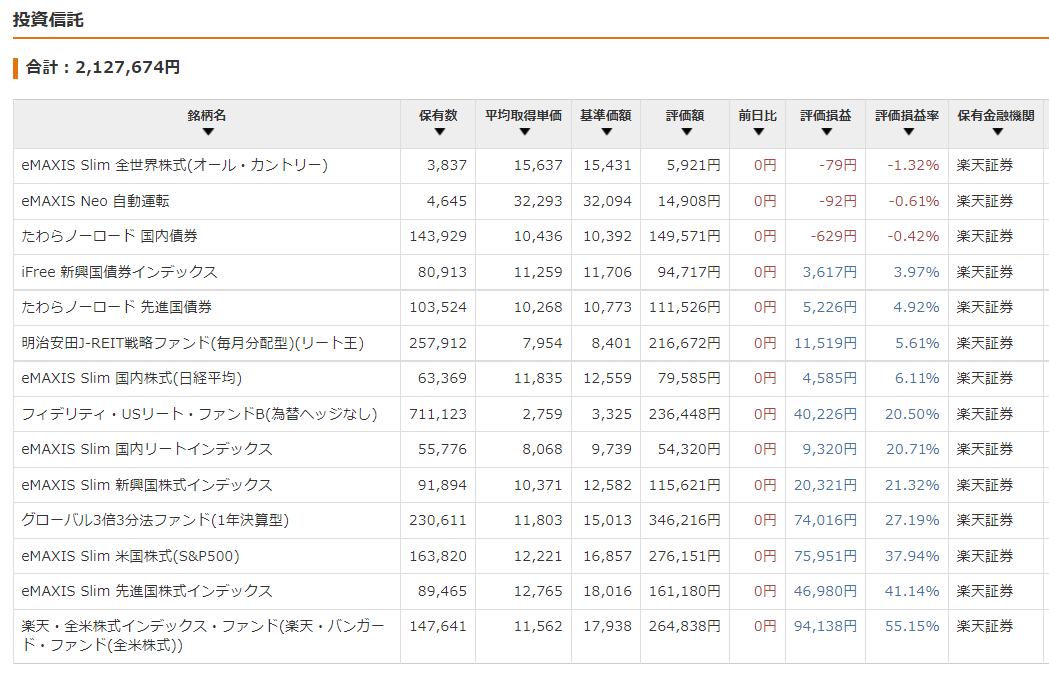Select eMAXIS Slim 国内株式(日経平均) fund name
This screenshot has height=685, width=1049.
pos(131,378)
